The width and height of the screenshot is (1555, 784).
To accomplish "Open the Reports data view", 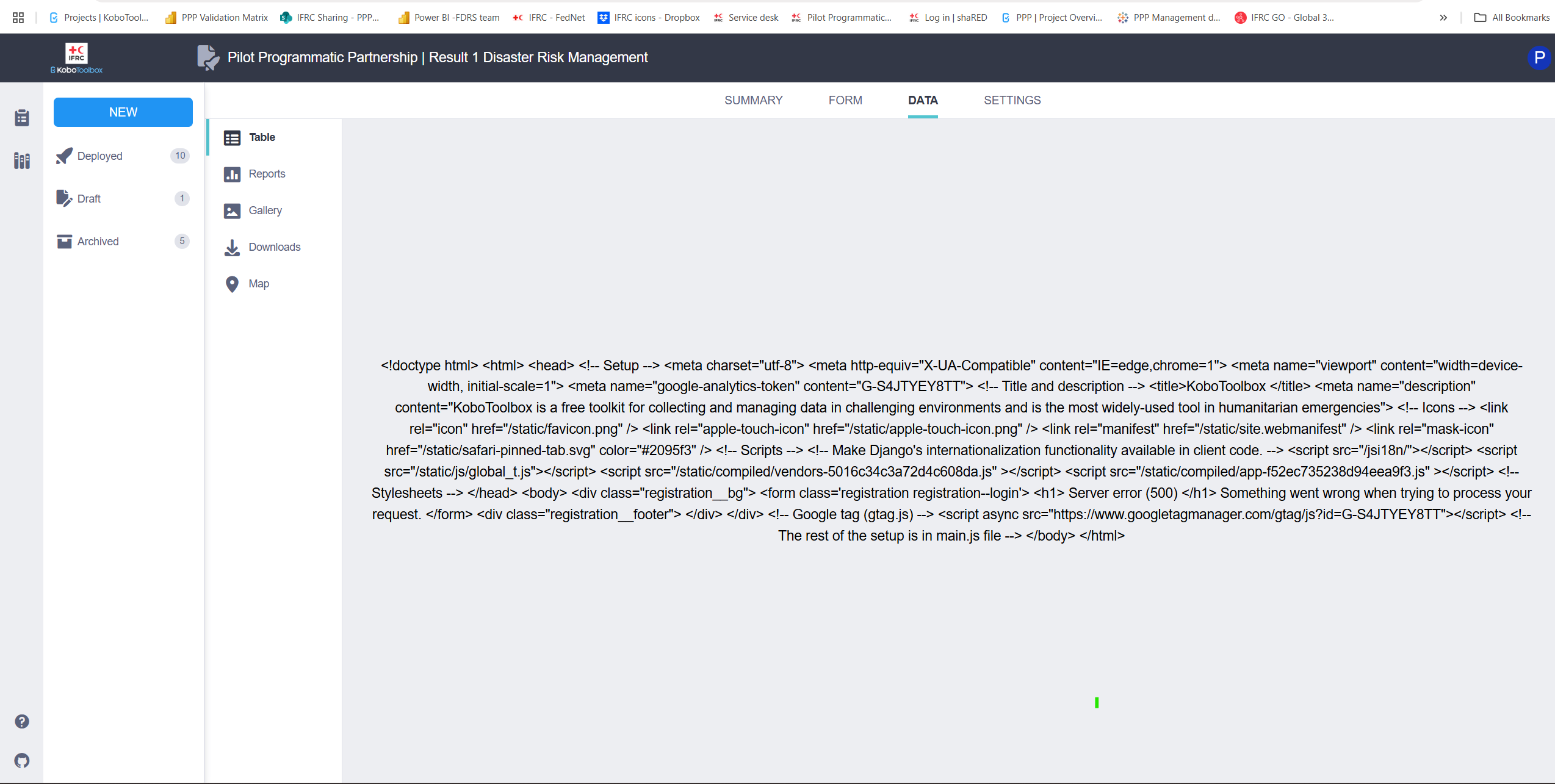I will point(275,174).
